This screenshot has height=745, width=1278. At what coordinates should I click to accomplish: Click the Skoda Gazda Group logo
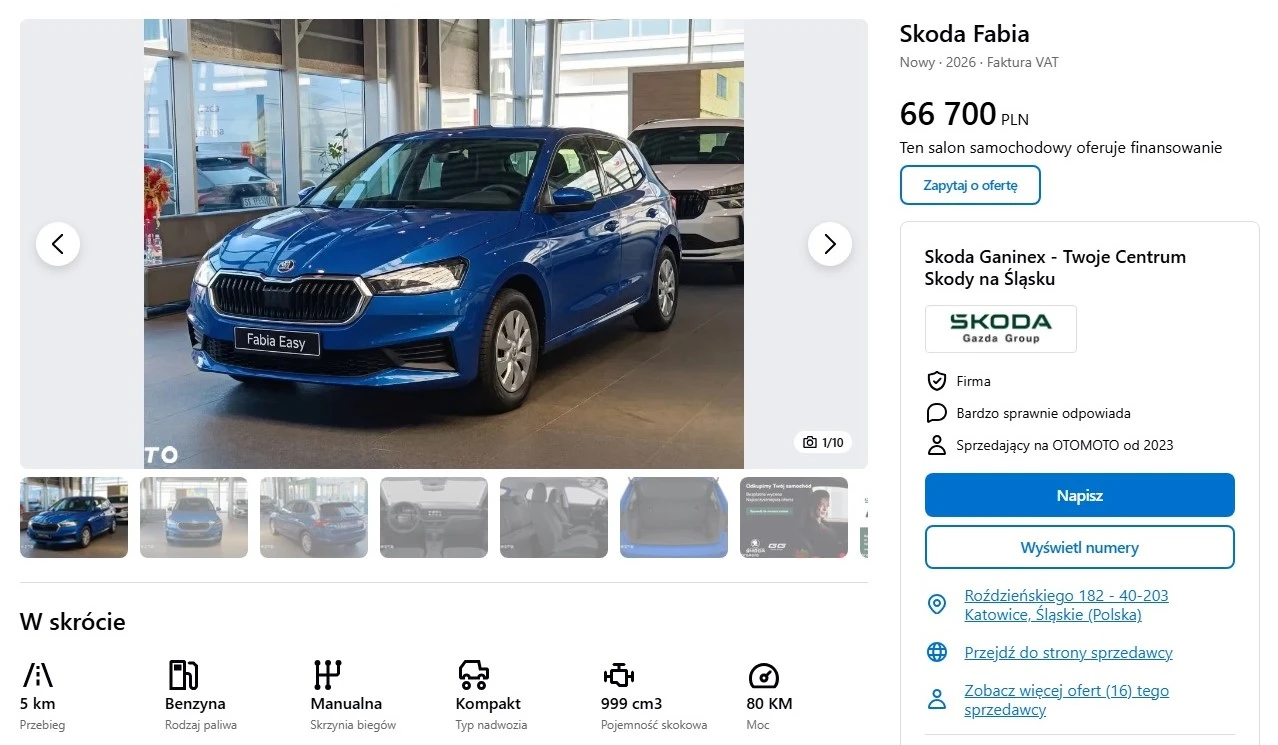click(1001, 329)
